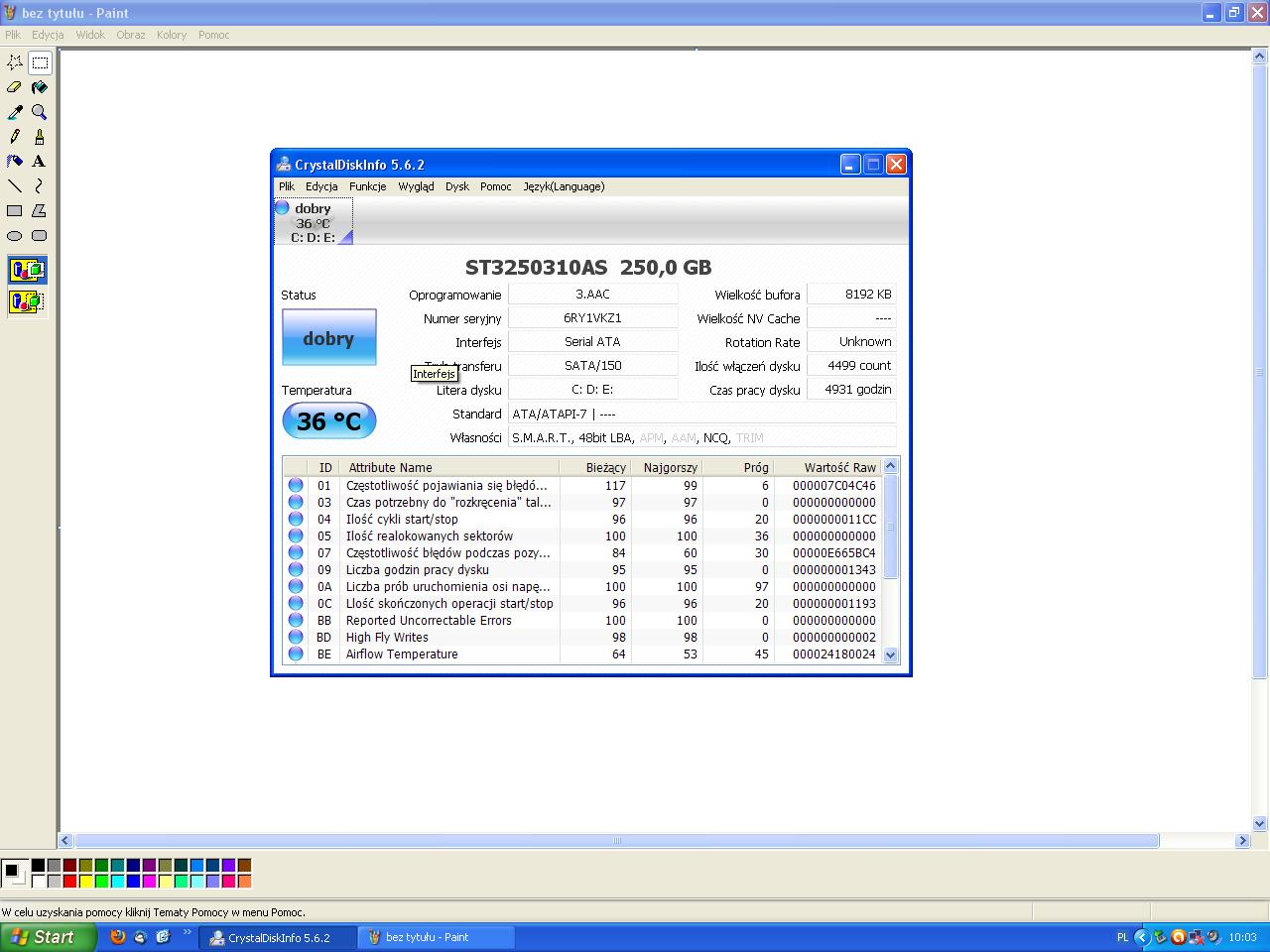Select the Ellipse shape tool
Screen dimensions: 1270x952
point(15,236)
